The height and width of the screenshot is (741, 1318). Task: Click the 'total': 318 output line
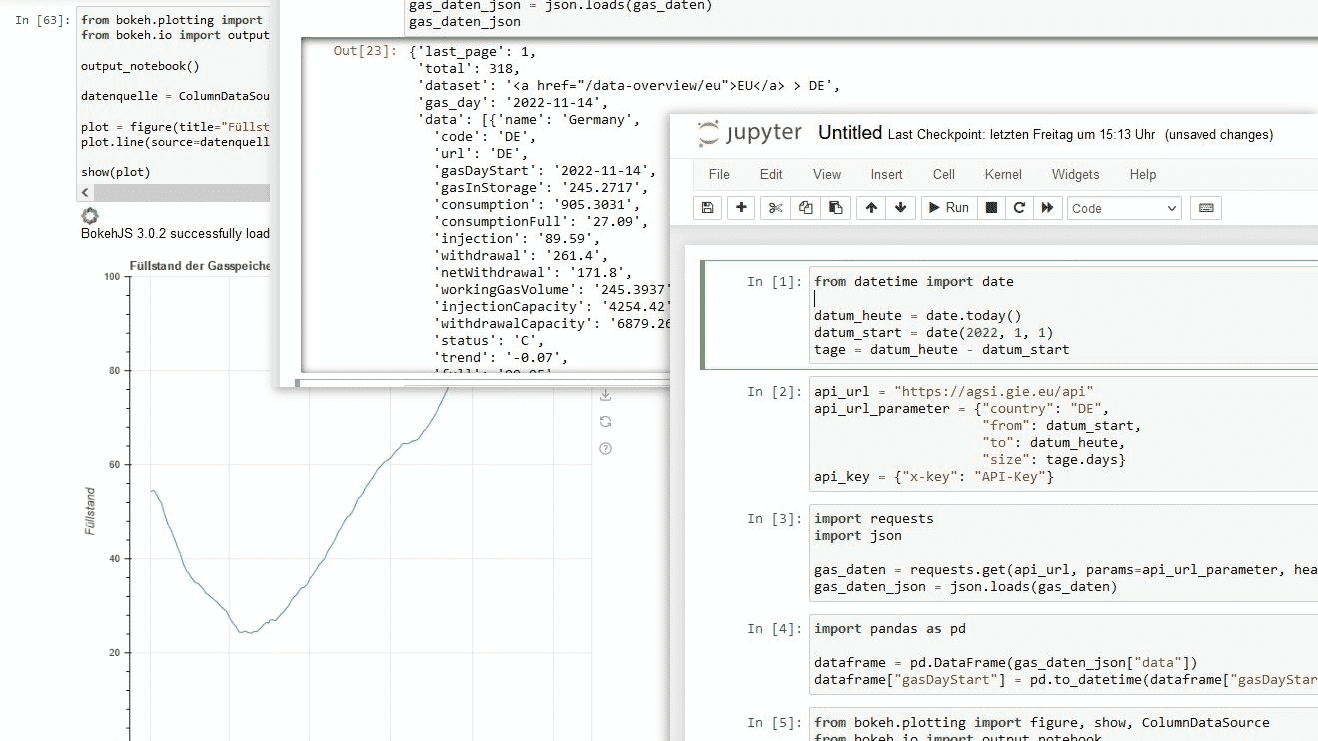pyautogui.click(x=469, y=68)
